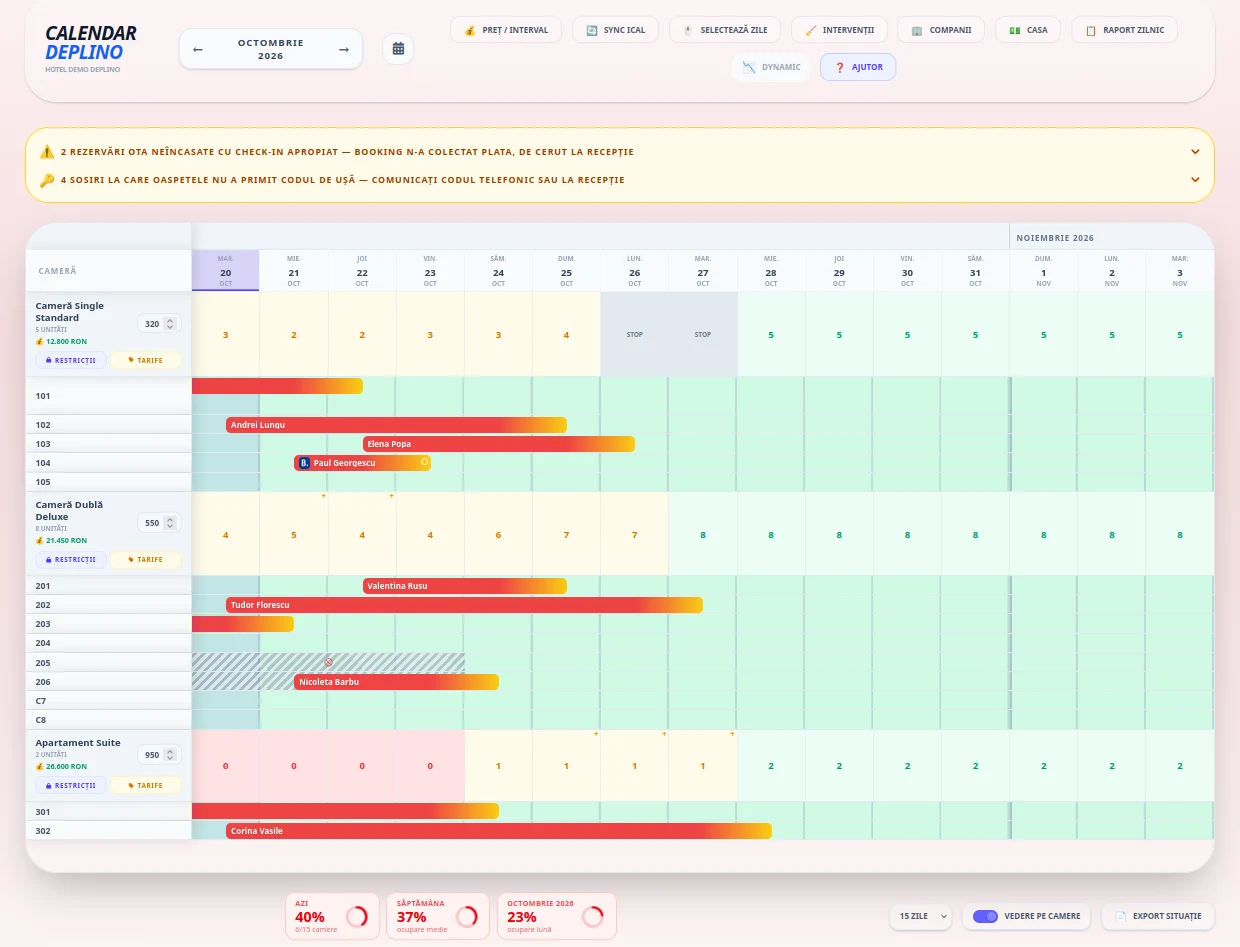This screenshot has height=947, width=1240.
Task: Open Restricții for Apartament Suite
Action: (x=70, y=785)
